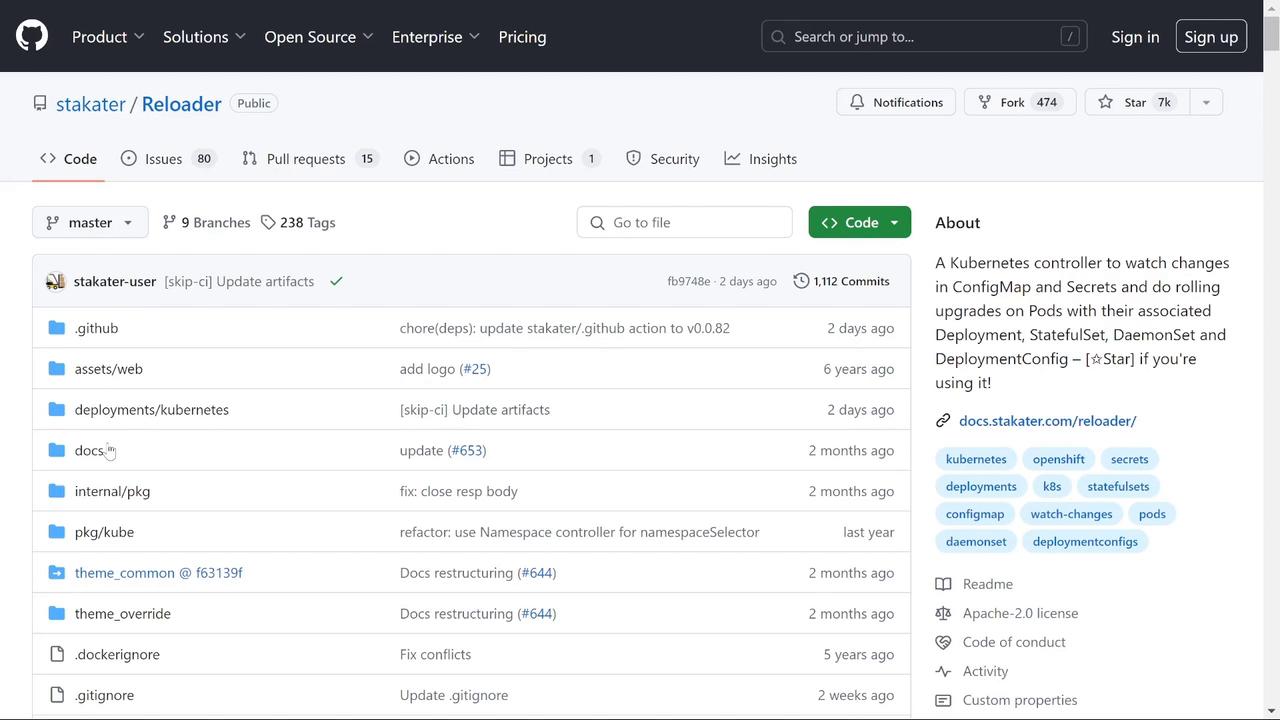Switch to the Issues tab
The image size is (1280, 720).
(x=166, y=159)
